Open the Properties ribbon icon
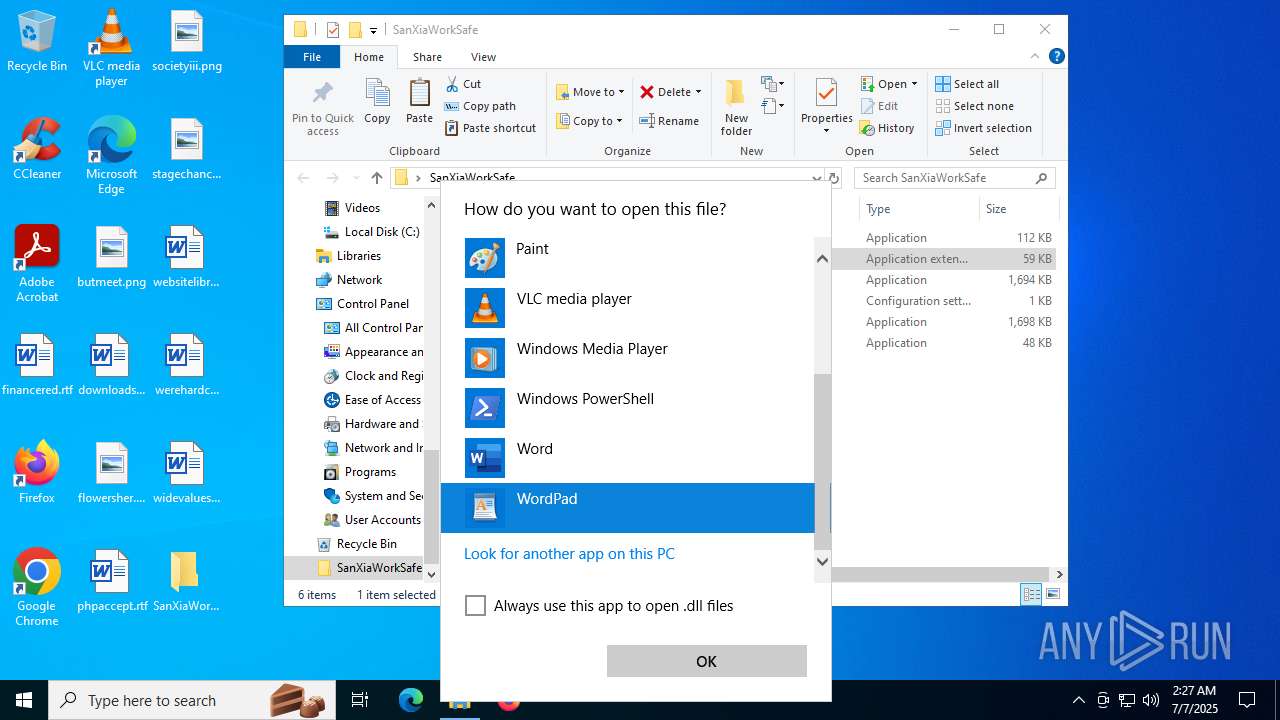Viewport: 1280px width, 720px height. click(826, 105)
